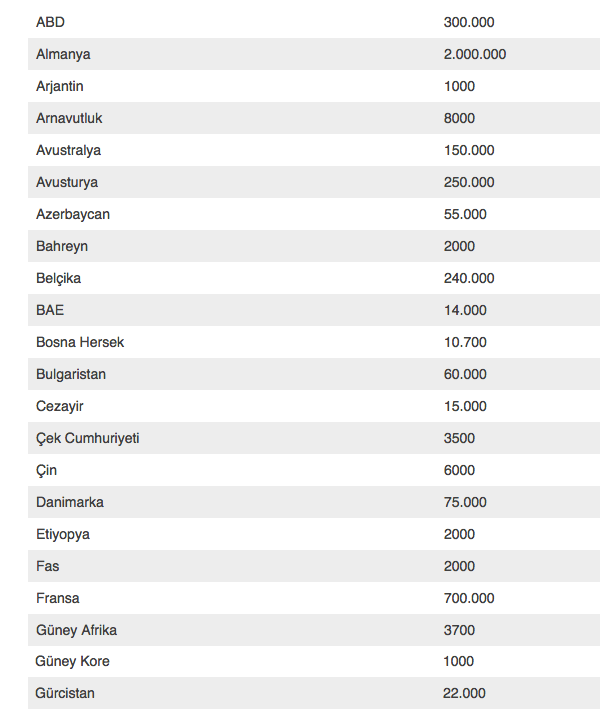
Task: Select the Bosna Hersek row label
Action: coord(80,342)
